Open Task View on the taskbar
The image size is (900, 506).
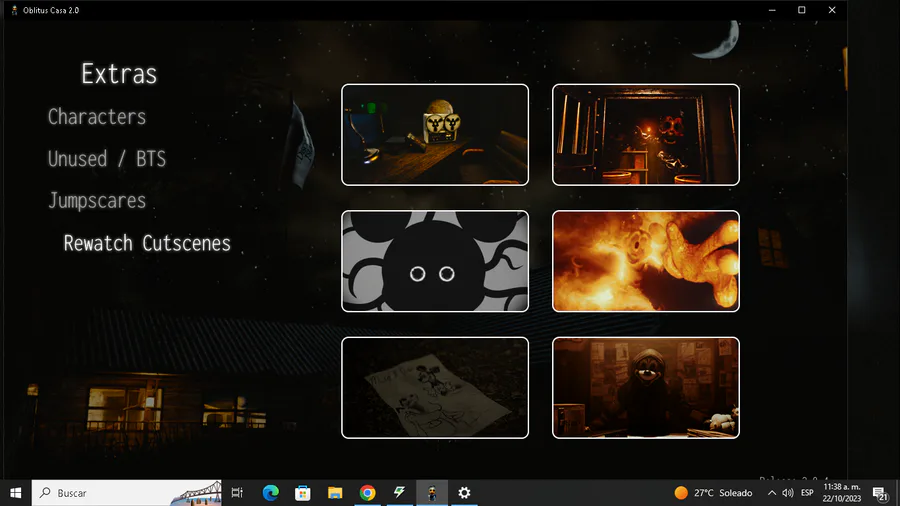[x=237, y=493]
